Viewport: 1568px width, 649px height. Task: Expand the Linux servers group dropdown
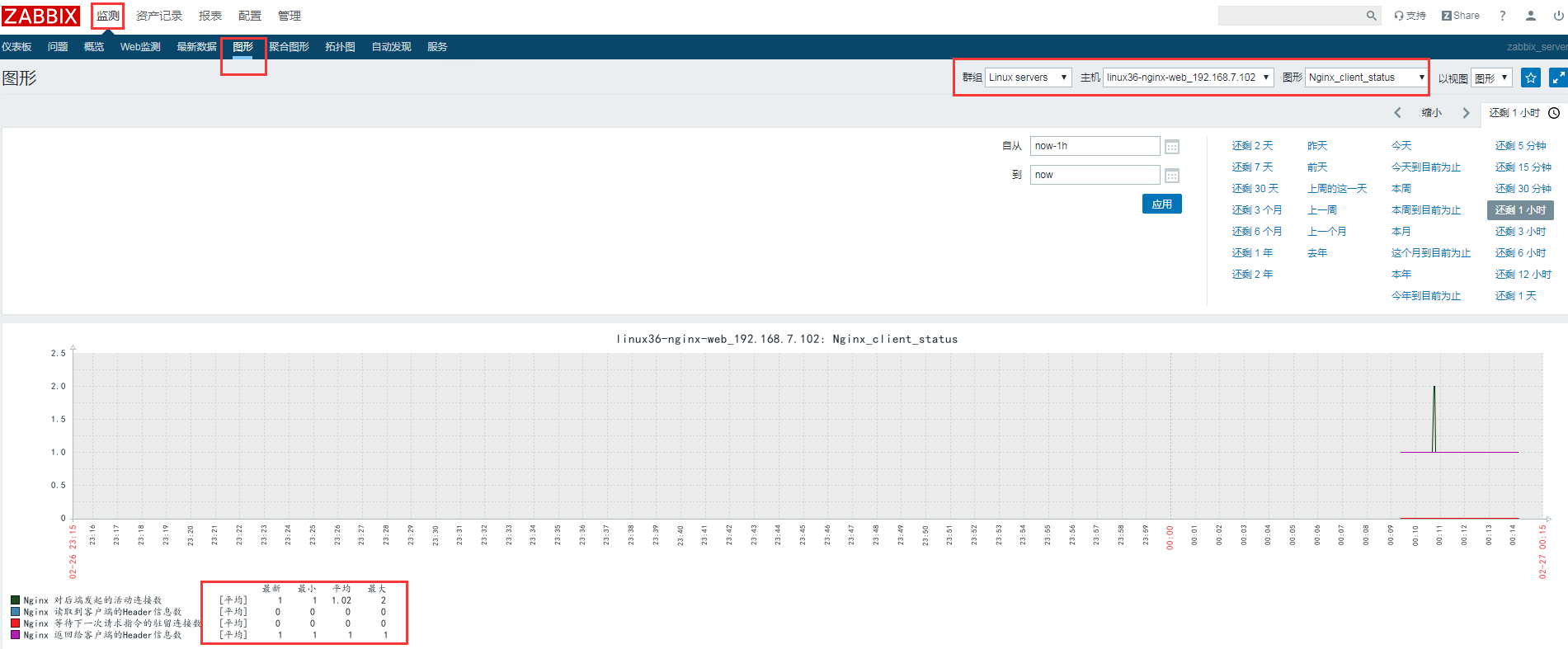click(x=1029, y=78)
